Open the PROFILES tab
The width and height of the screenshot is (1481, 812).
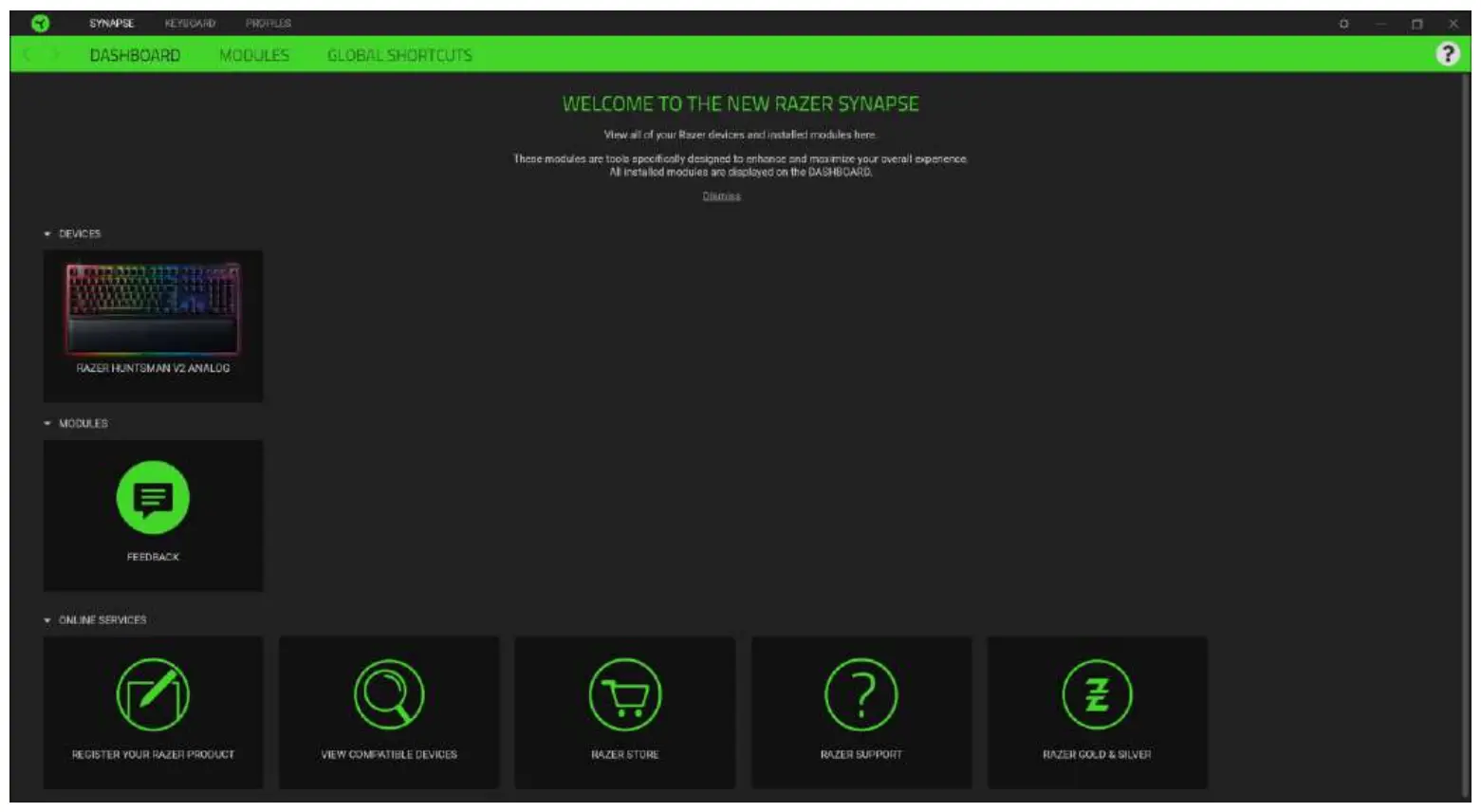point(268,22)
